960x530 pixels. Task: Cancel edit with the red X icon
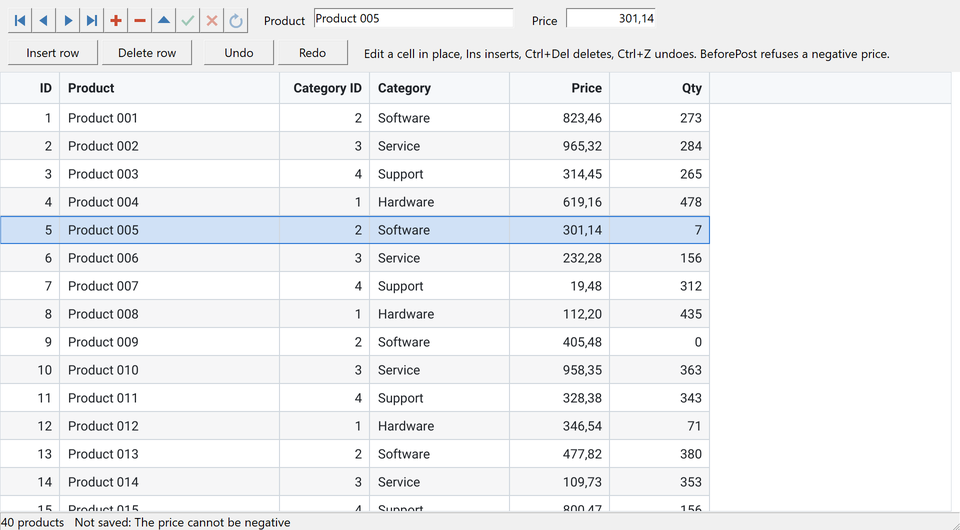[x=212, y=21]
